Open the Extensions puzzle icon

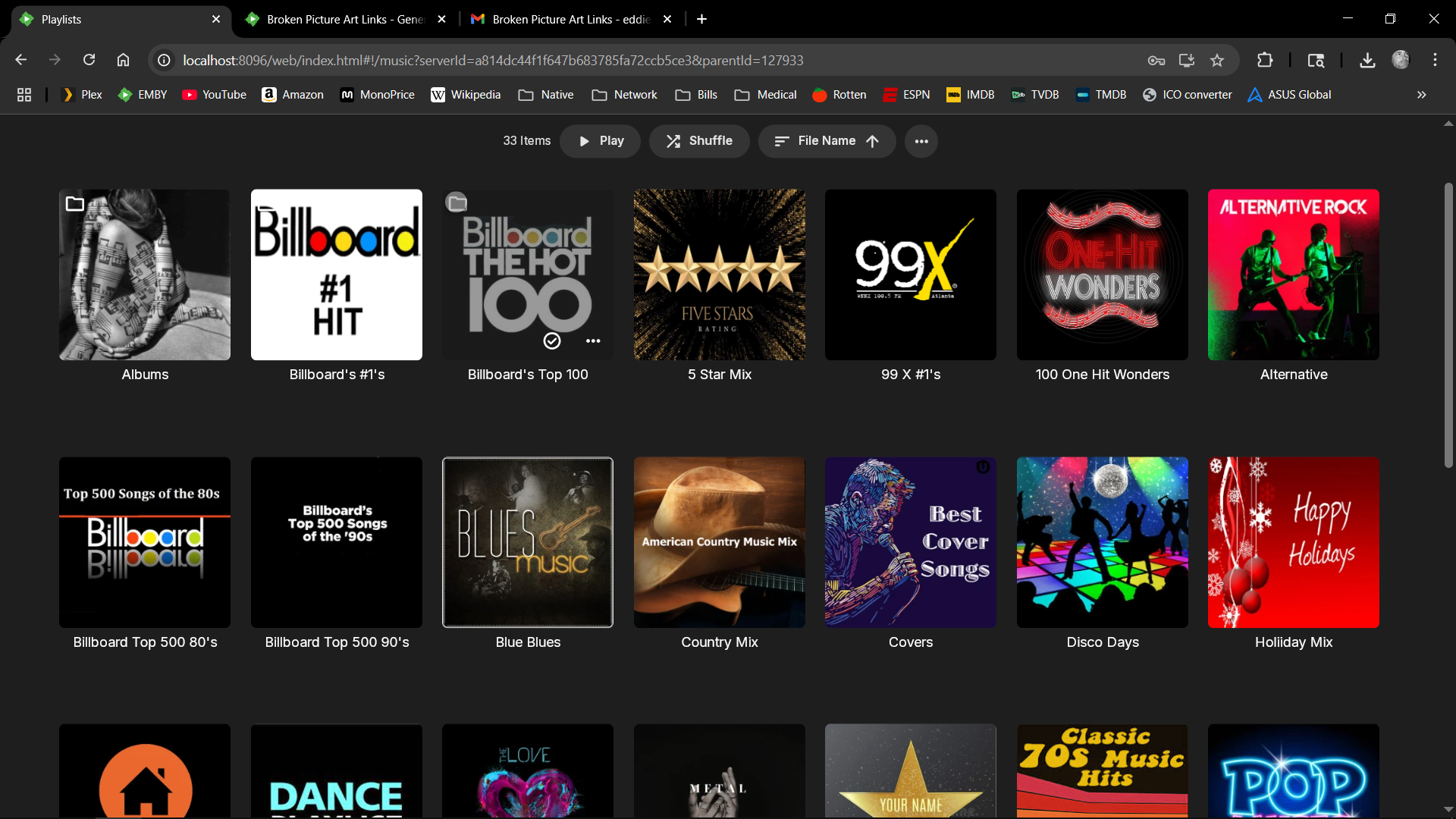point(1265,61)
